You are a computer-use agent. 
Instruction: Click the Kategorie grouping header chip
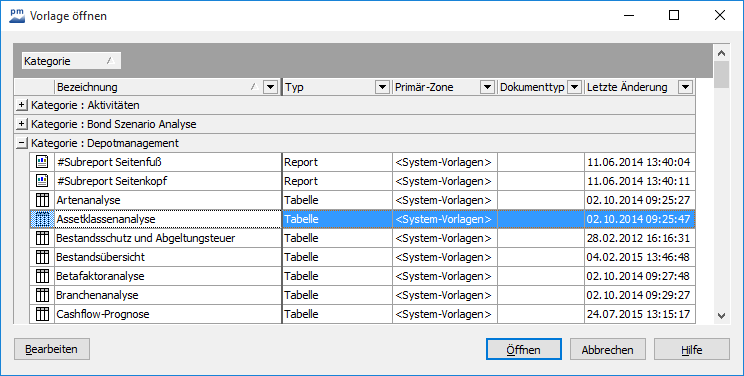71,61
